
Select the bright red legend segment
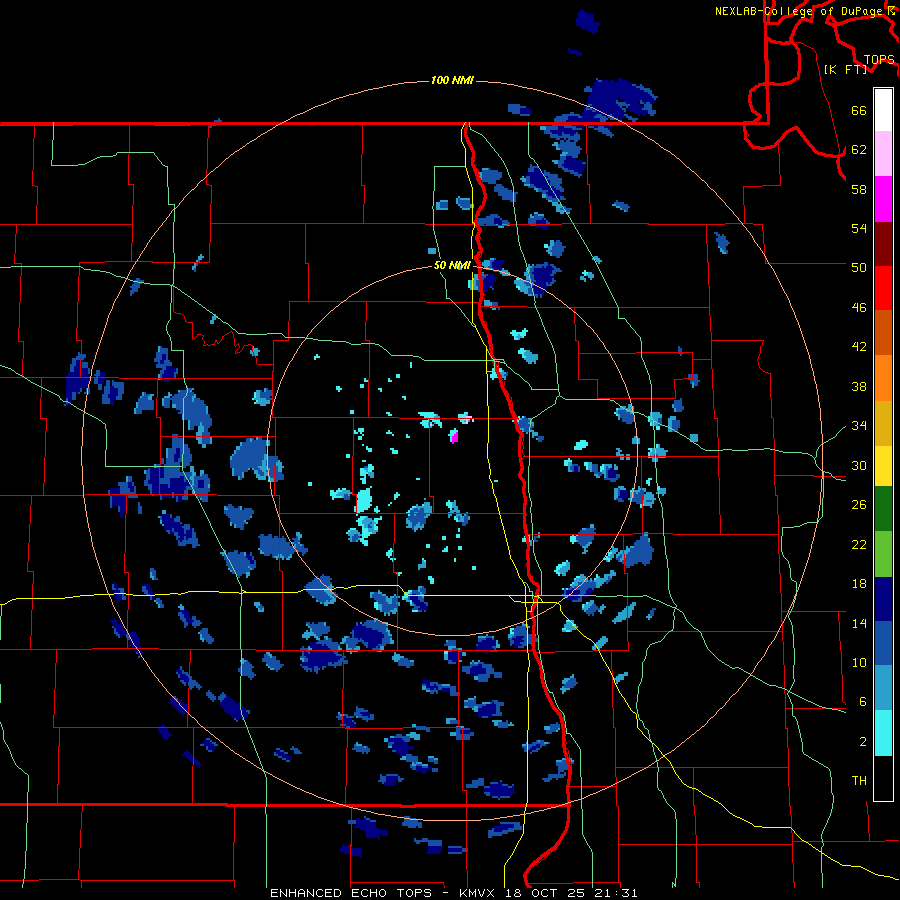click(883, 288)
